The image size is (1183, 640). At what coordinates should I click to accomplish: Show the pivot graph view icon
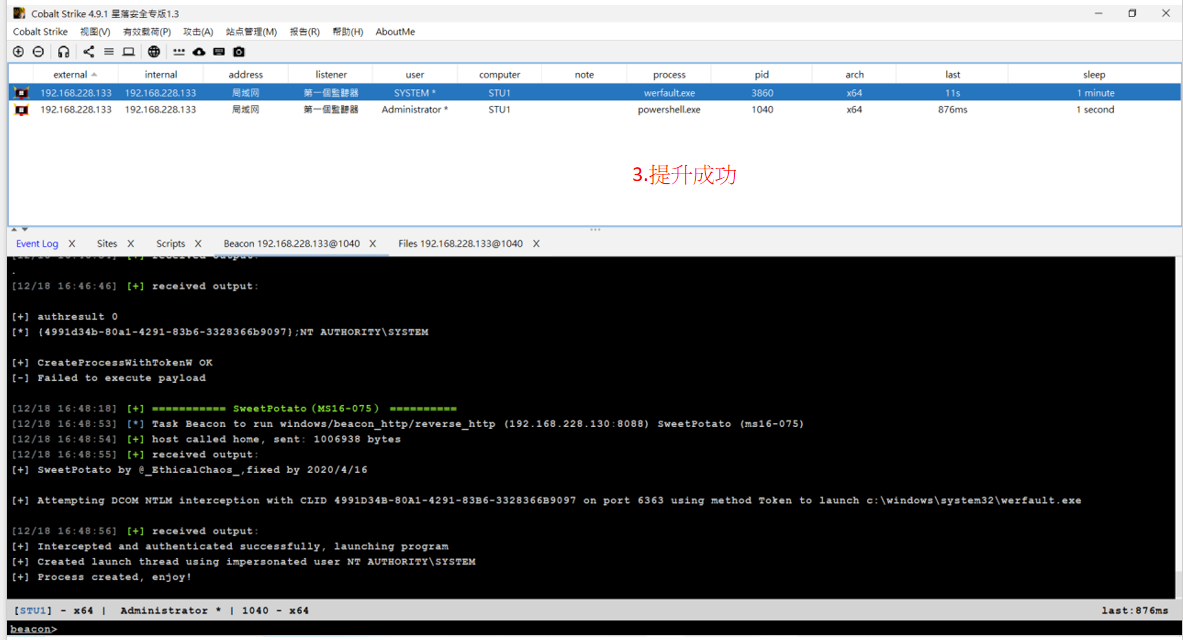(88, 51)
